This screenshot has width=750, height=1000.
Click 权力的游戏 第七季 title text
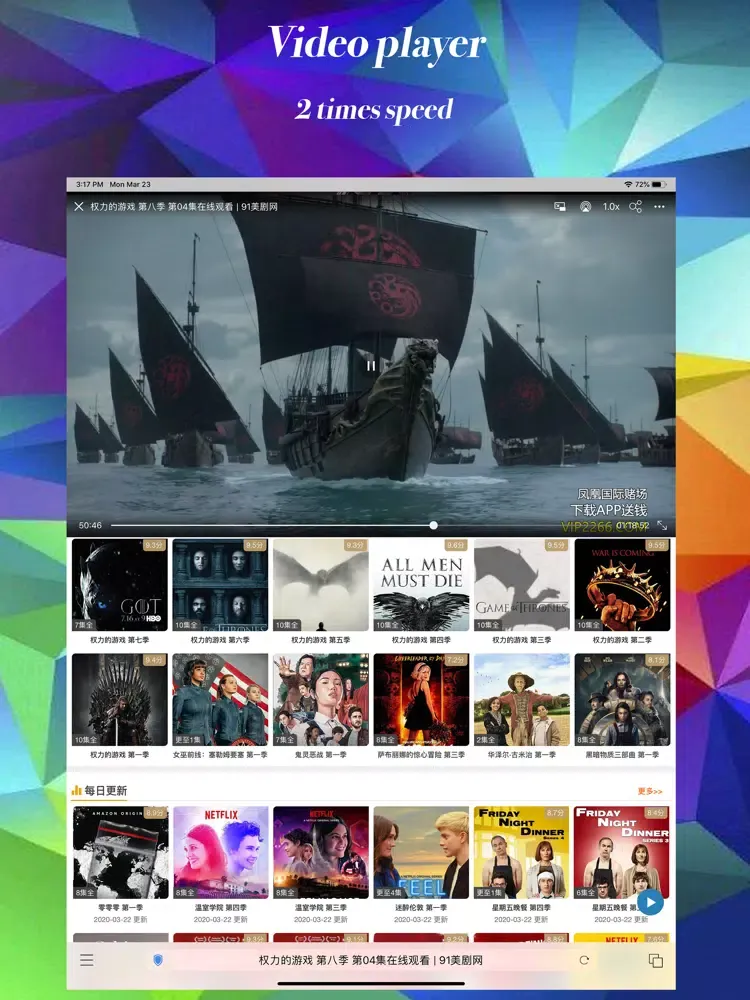(120, 640)
